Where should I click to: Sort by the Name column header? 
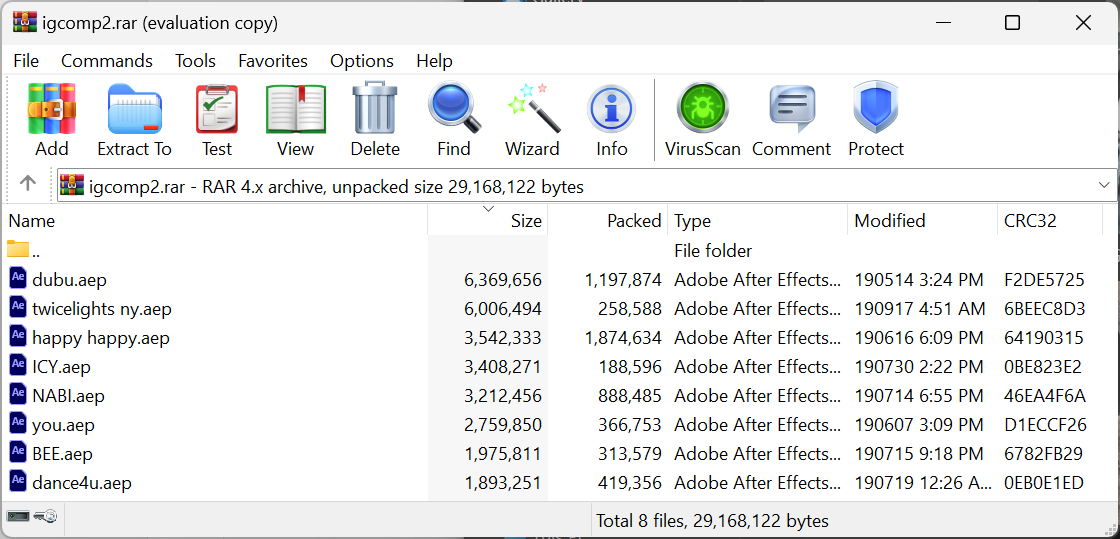coord(216,221)
